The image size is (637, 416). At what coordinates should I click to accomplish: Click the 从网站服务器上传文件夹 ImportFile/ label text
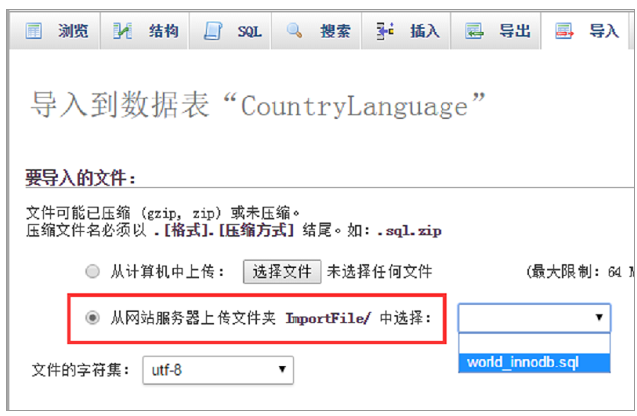click(x=270, y=318)
